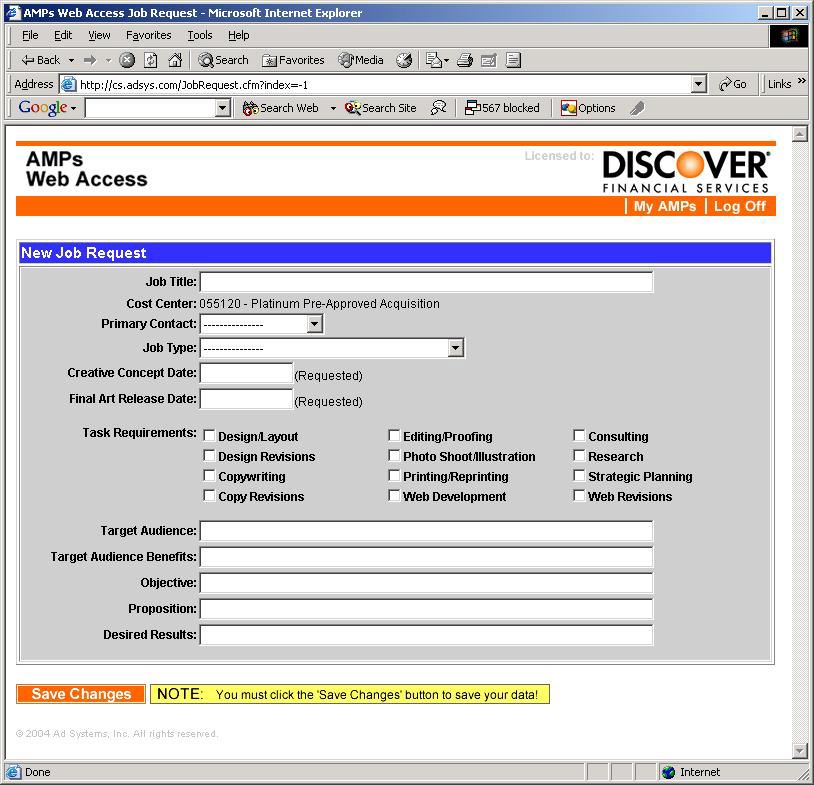Image resolution: width=814 pixels, height=785 pixels.
Task: Click the Save Changes button
Action: click(x=81, y=694)
